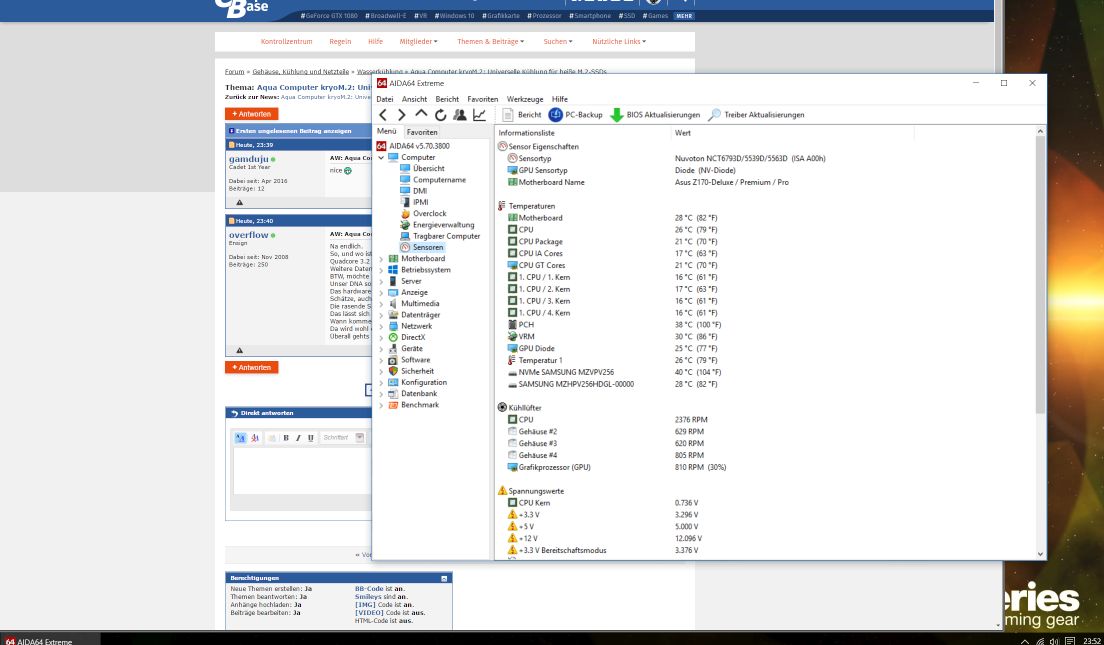This screenshot has height=645, width=1104.
Task: Select Sensoren in the tree
Action: [428, 248]
